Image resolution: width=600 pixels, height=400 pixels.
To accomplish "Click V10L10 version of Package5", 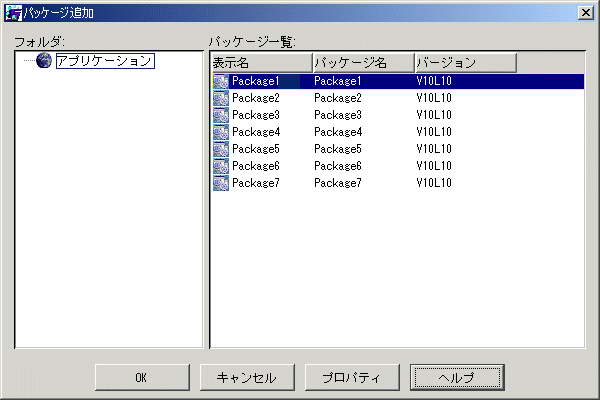I will (434, 149).
